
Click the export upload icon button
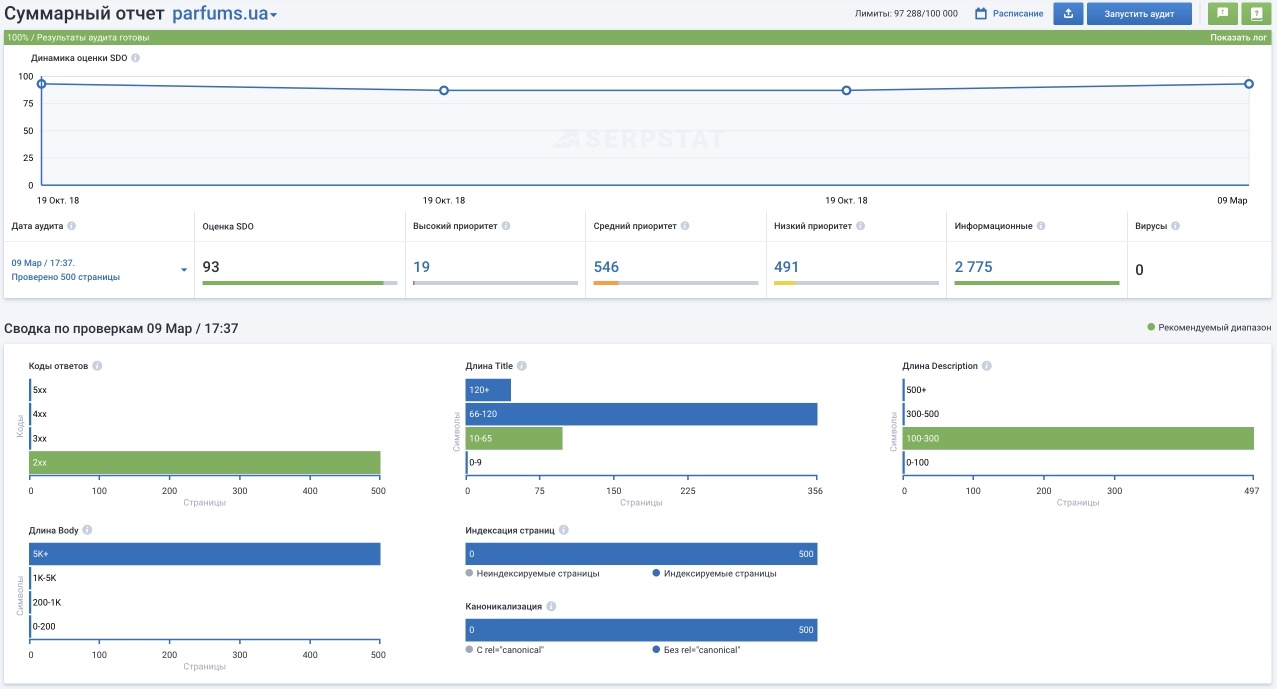(x=1068, y=13)
